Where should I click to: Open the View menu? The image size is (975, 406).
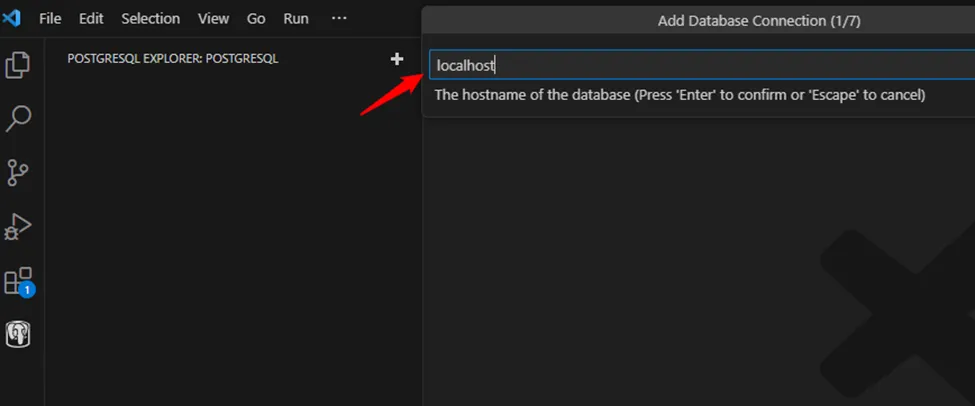pyautogui.click(x=213, y=18)
